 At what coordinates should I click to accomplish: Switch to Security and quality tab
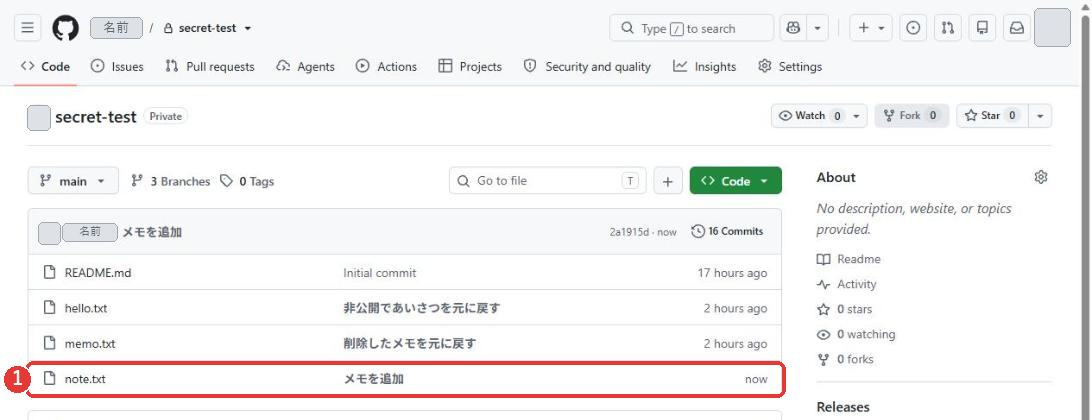(587, 66)
